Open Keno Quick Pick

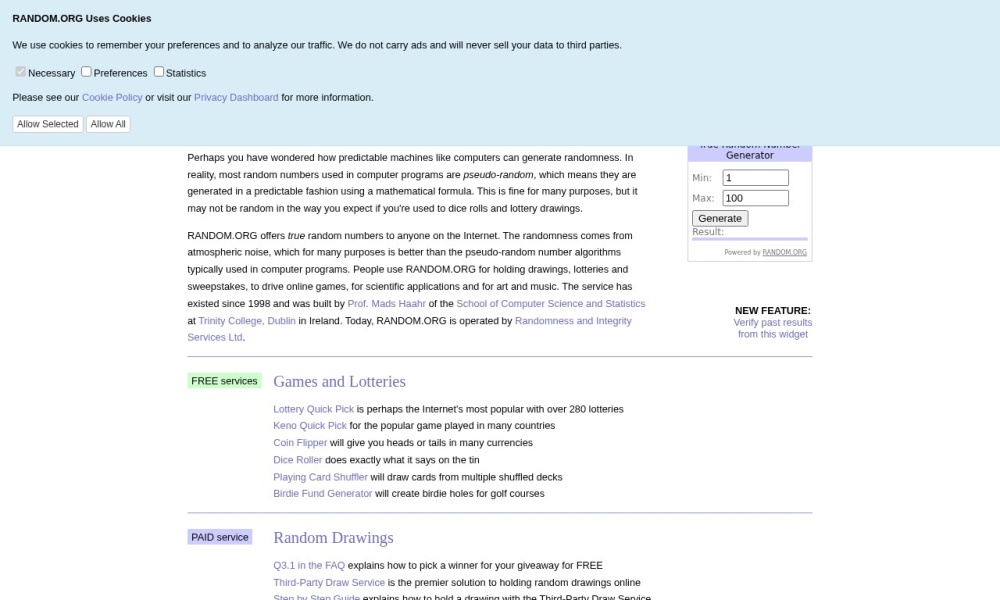pos(310,426)
